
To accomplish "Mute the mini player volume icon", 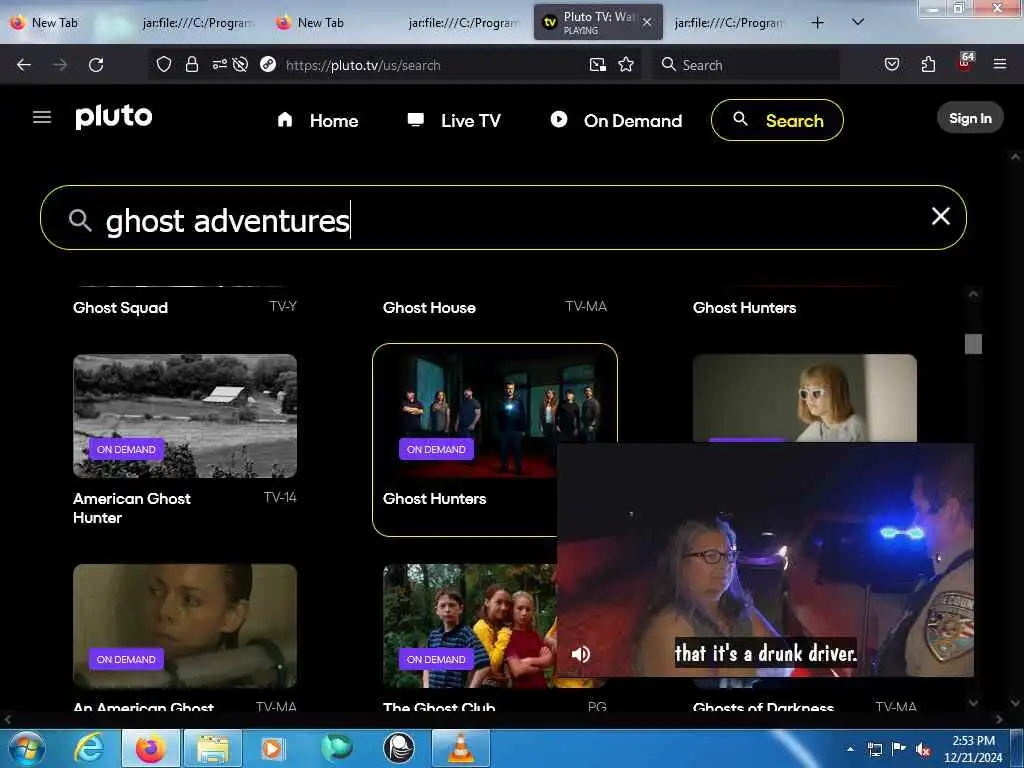I will click(x=581, y=654).
